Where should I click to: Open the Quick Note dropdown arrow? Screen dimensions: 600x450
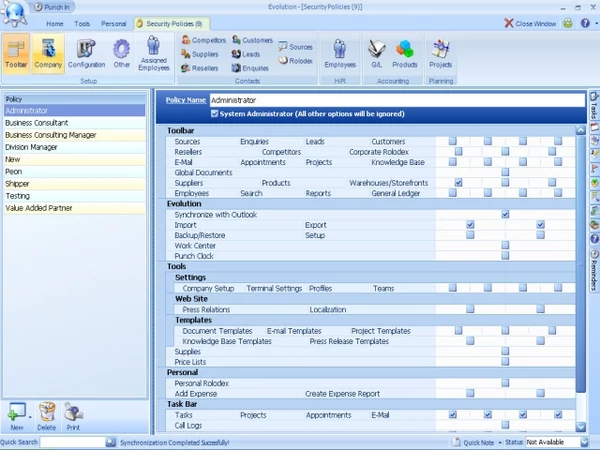pyautogui.click(x=500, y=443)
